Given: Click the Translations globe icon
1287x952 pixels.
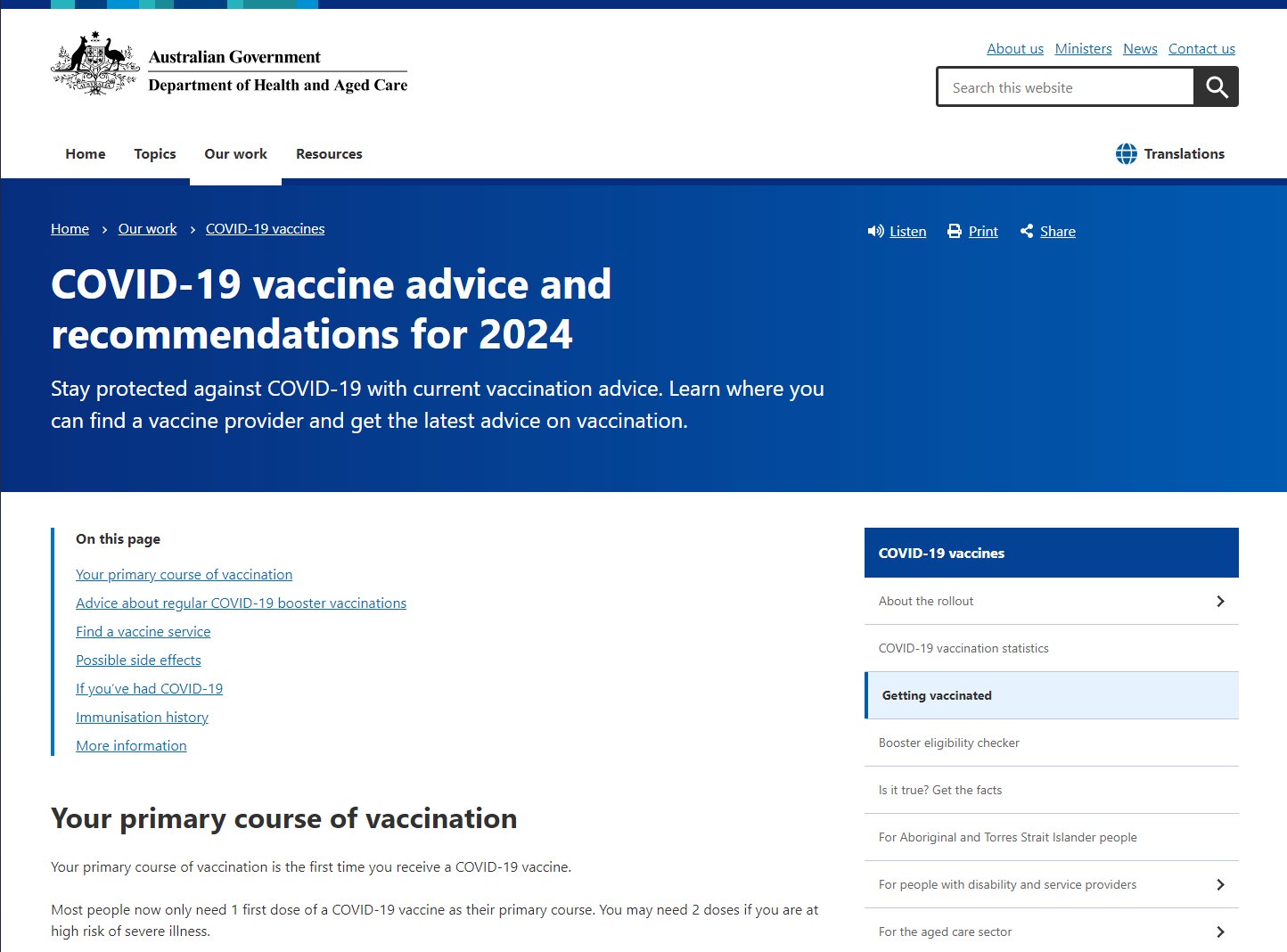Looking at the screenshot, I should (x=1126, y=153).
